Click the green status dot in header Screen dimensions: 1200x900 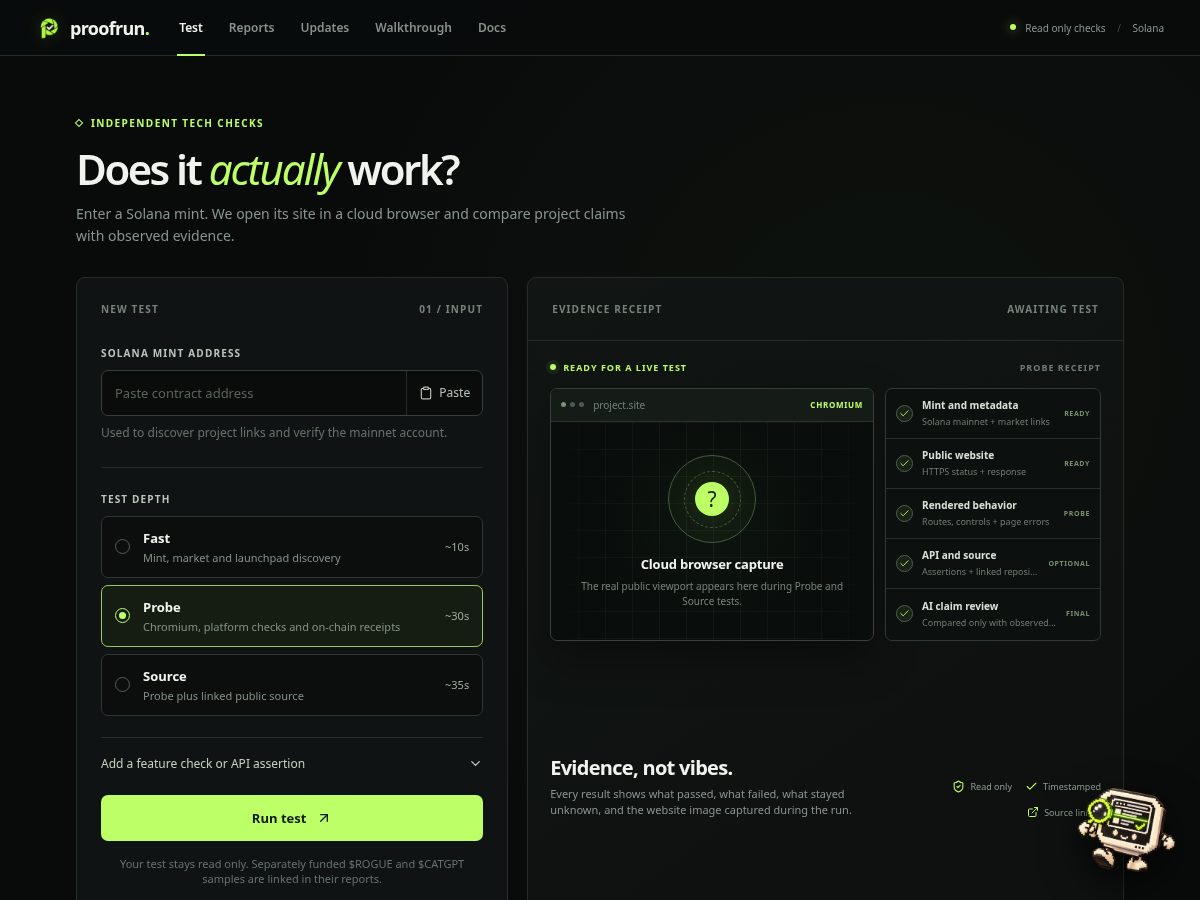coord(1012,27)
